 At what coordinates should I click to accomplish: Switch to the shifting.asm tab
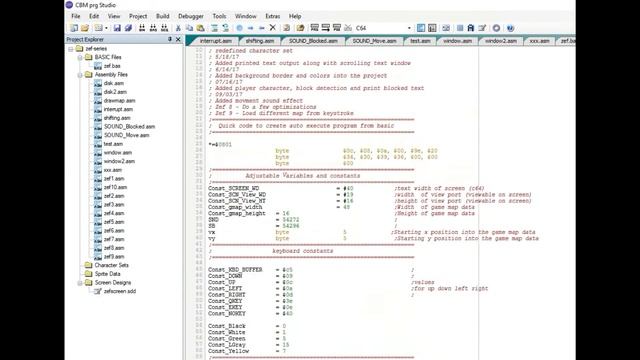pyautogui.click(x=260, y=41)
